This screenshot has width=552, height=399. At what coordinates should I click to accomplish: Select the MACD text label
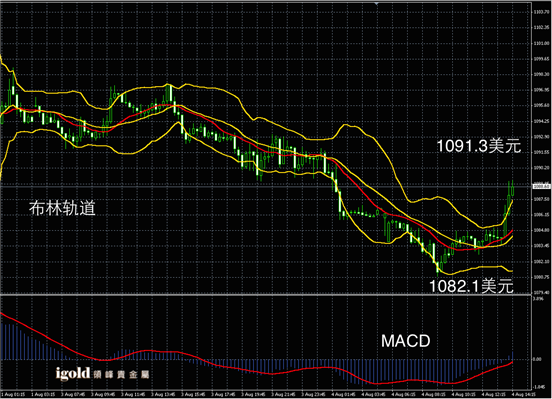point(406,341)
